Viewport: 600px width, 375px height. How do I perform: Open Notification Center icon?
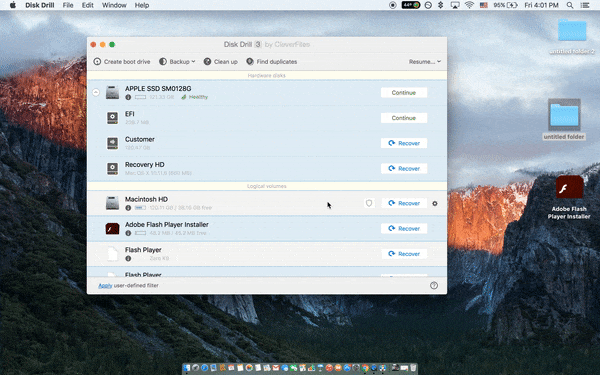tap(585, 5)
